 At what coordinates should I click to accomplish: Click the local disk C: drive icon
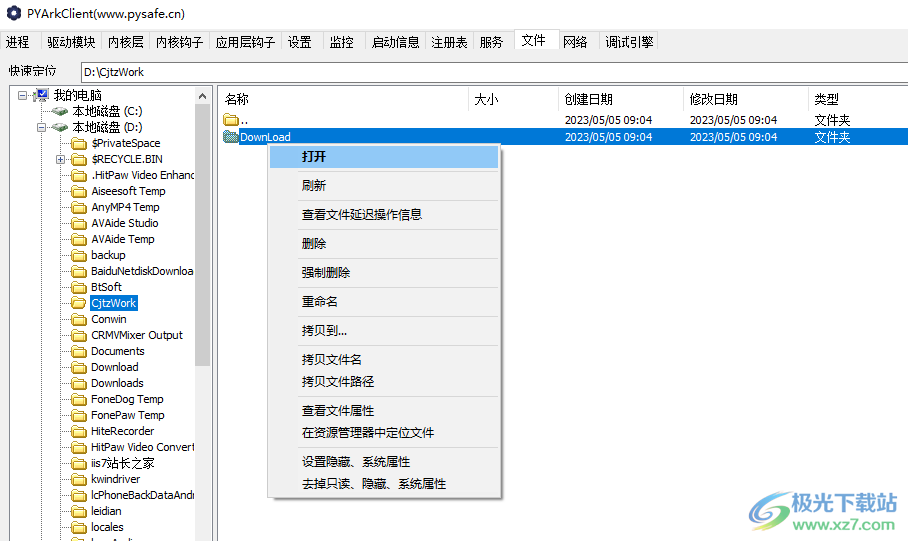[60, 111]
